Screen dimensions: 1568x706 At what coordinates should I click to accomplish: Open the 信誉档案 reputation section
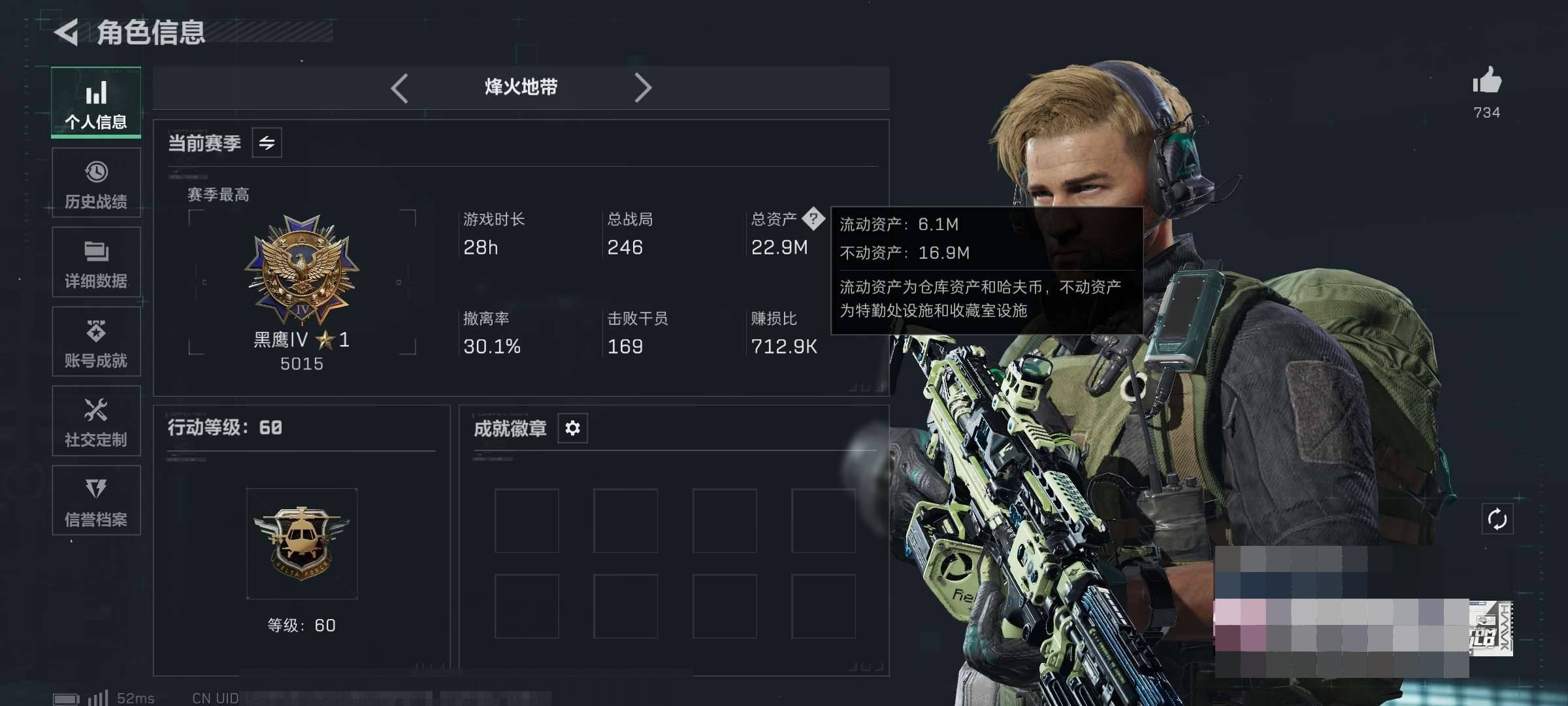tap(96, 501)
